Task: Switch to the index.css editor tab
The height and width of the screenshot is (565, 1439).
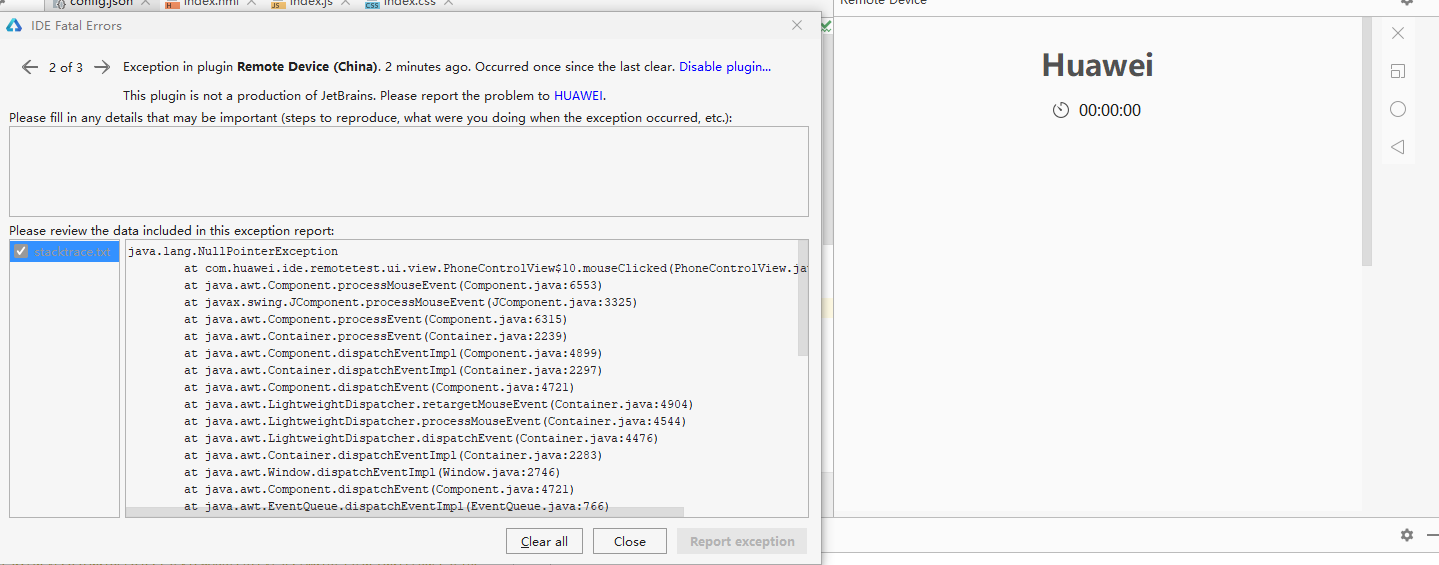Action: pyautogui.click(x=408, y=4)
